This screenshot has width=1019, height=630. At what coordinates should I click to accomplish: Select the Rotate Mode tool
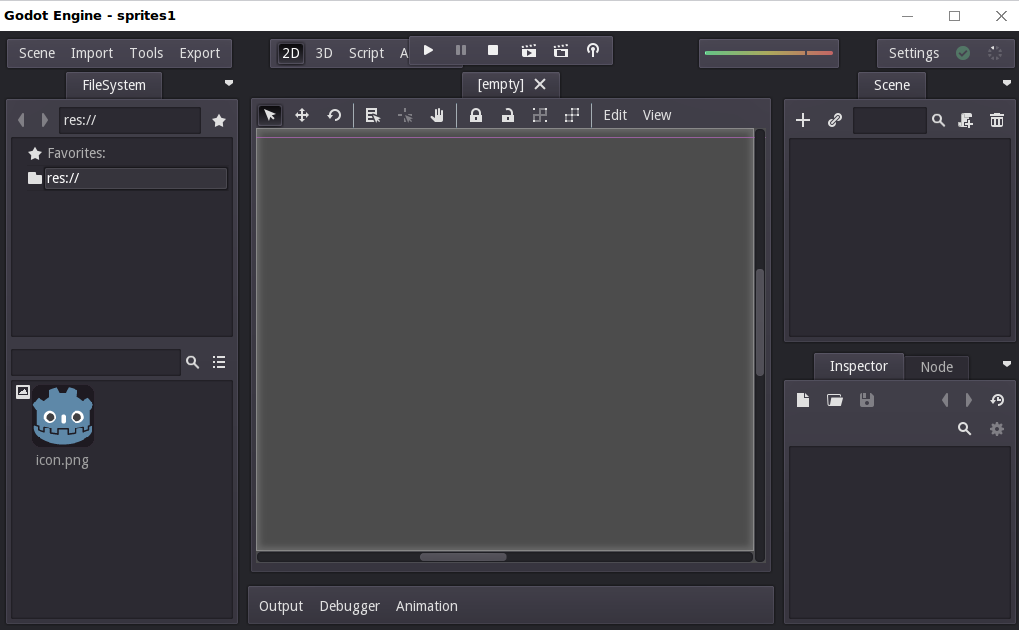[335, 115]
